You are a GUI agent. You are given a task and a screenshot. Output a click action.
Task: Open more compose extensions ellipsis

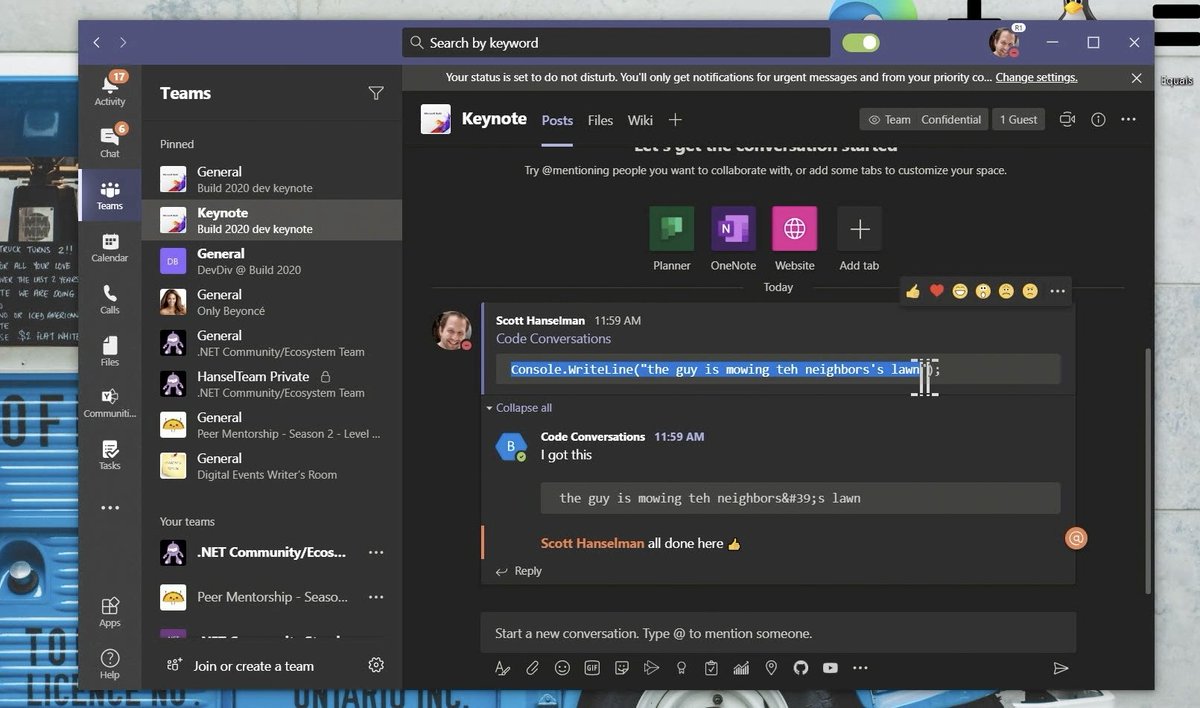click(860, 668)
